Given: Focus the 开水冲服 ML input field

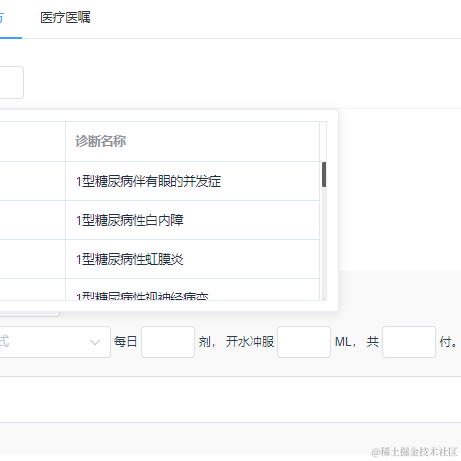Looking at the screenshot, I should 304,342.
